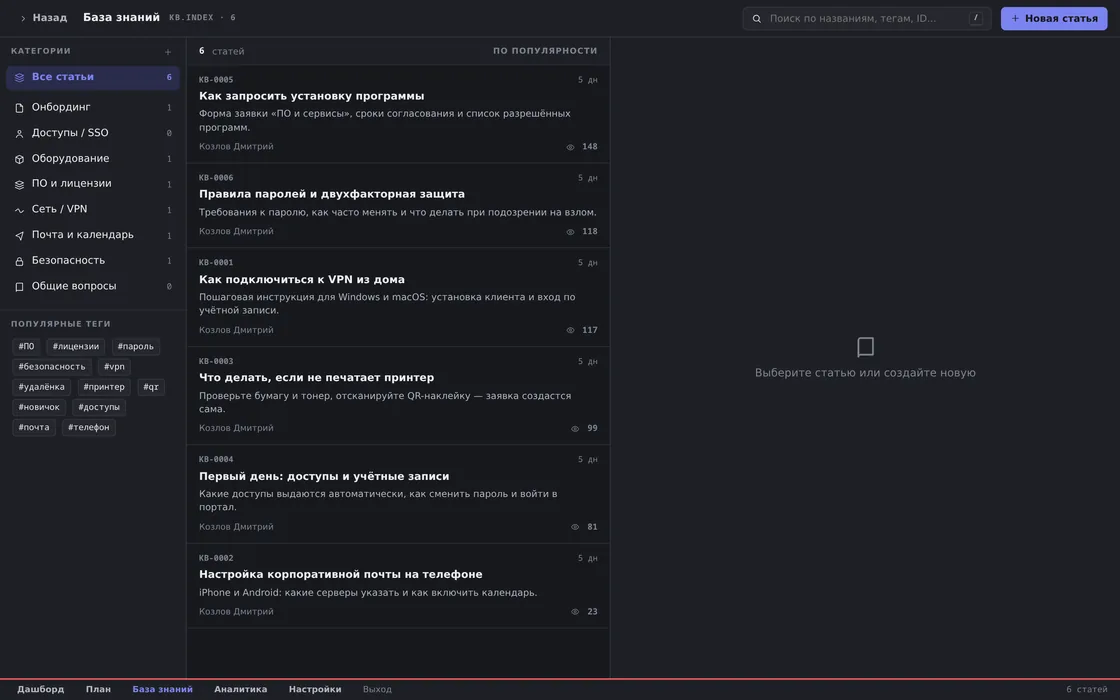Open the По популярности sort control

545,51
